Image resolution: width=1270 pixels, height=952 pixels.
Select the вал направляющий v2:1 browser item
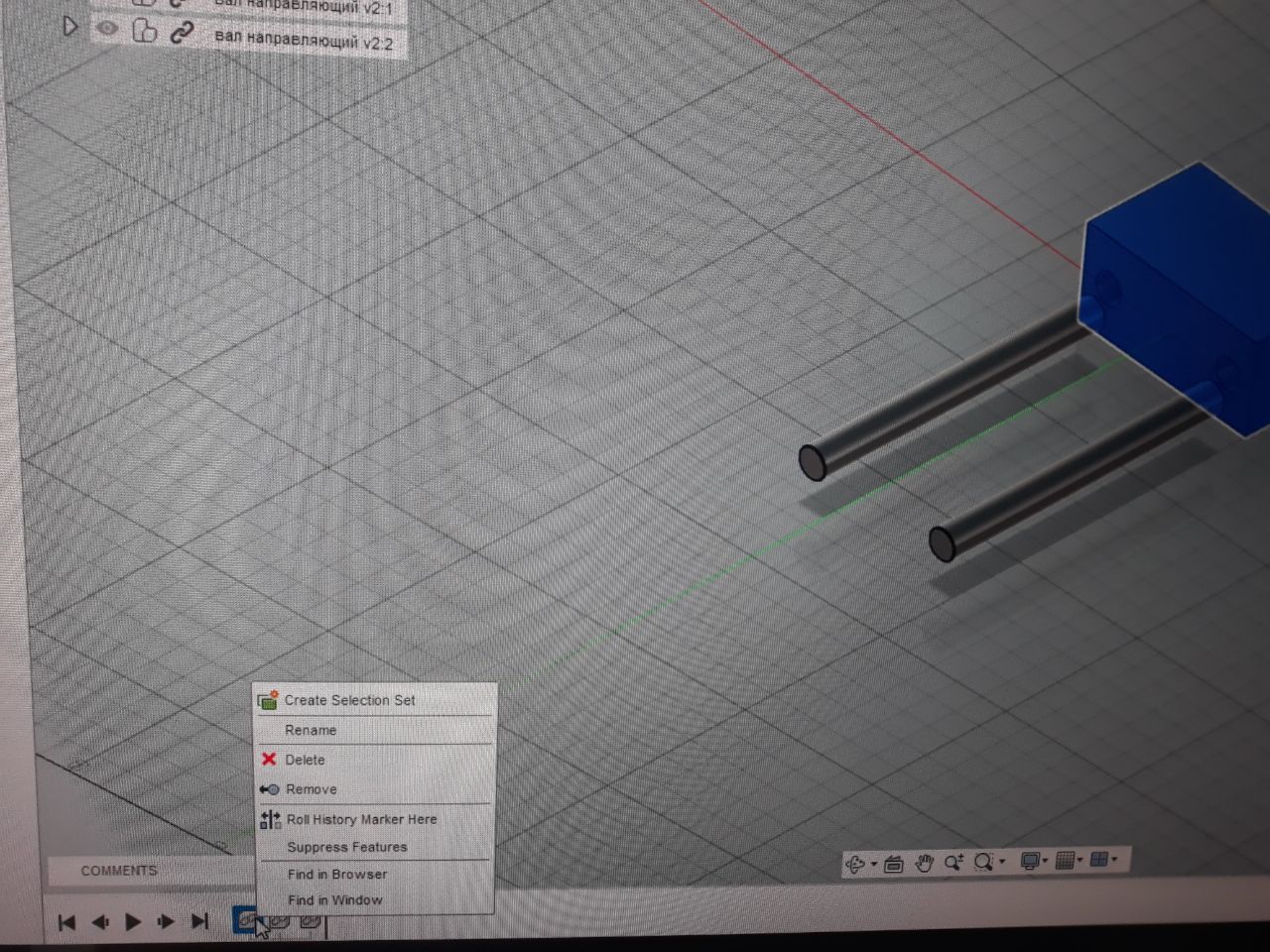click(304, 7)
